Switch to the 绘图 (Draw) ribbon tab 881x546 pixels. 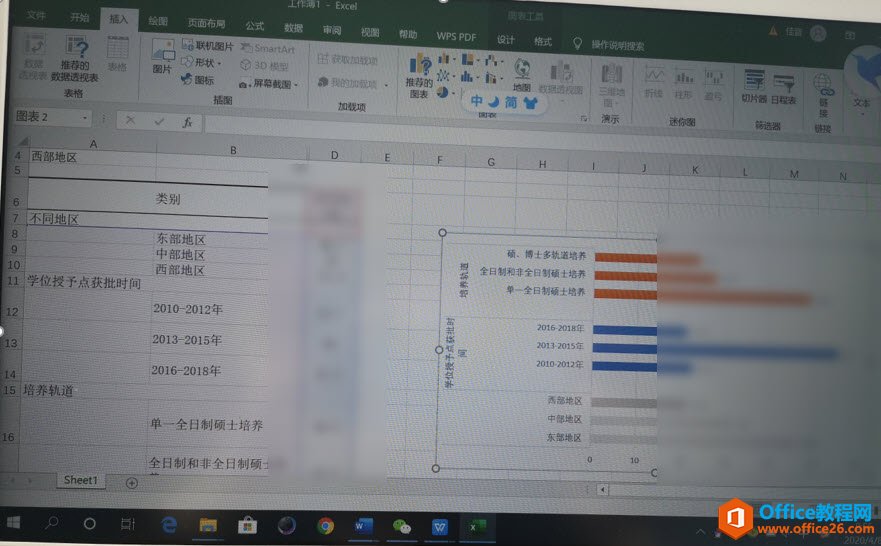pos(158,21)
